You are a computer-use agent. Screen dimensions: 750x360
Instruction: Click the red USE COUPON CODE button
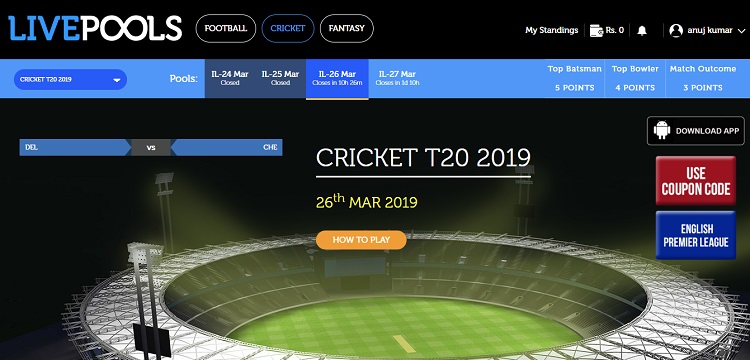click(695, 181)
